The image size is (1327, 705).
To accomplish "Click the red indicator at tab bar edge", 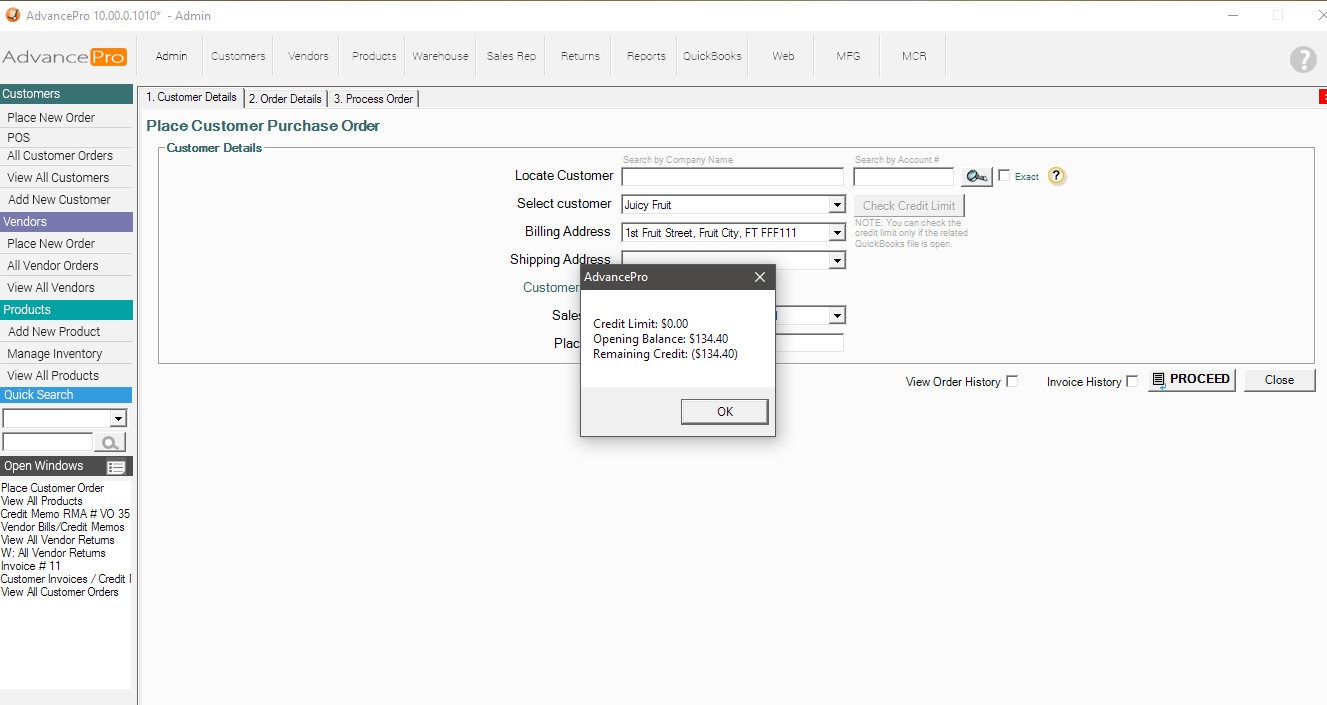I will pyautogui.click(x=1322, y=97).
